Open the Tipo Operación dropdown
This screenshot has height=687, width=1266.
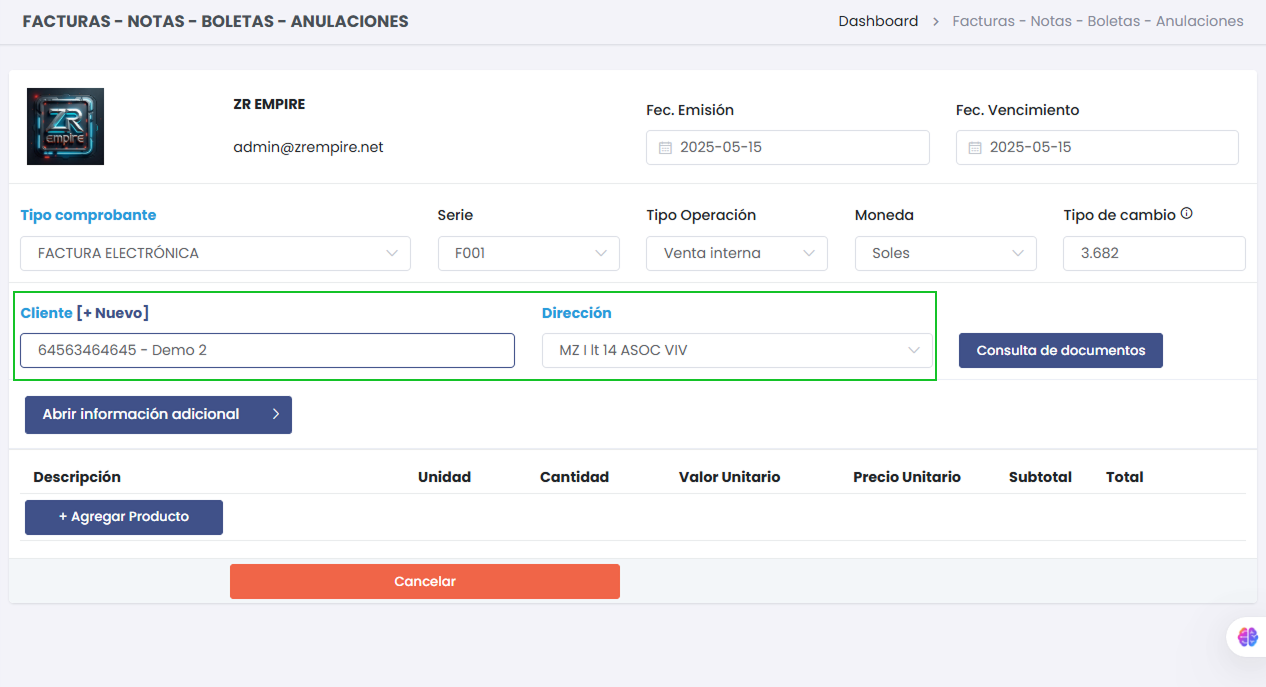pyautogui.click(x=737, y=253)
